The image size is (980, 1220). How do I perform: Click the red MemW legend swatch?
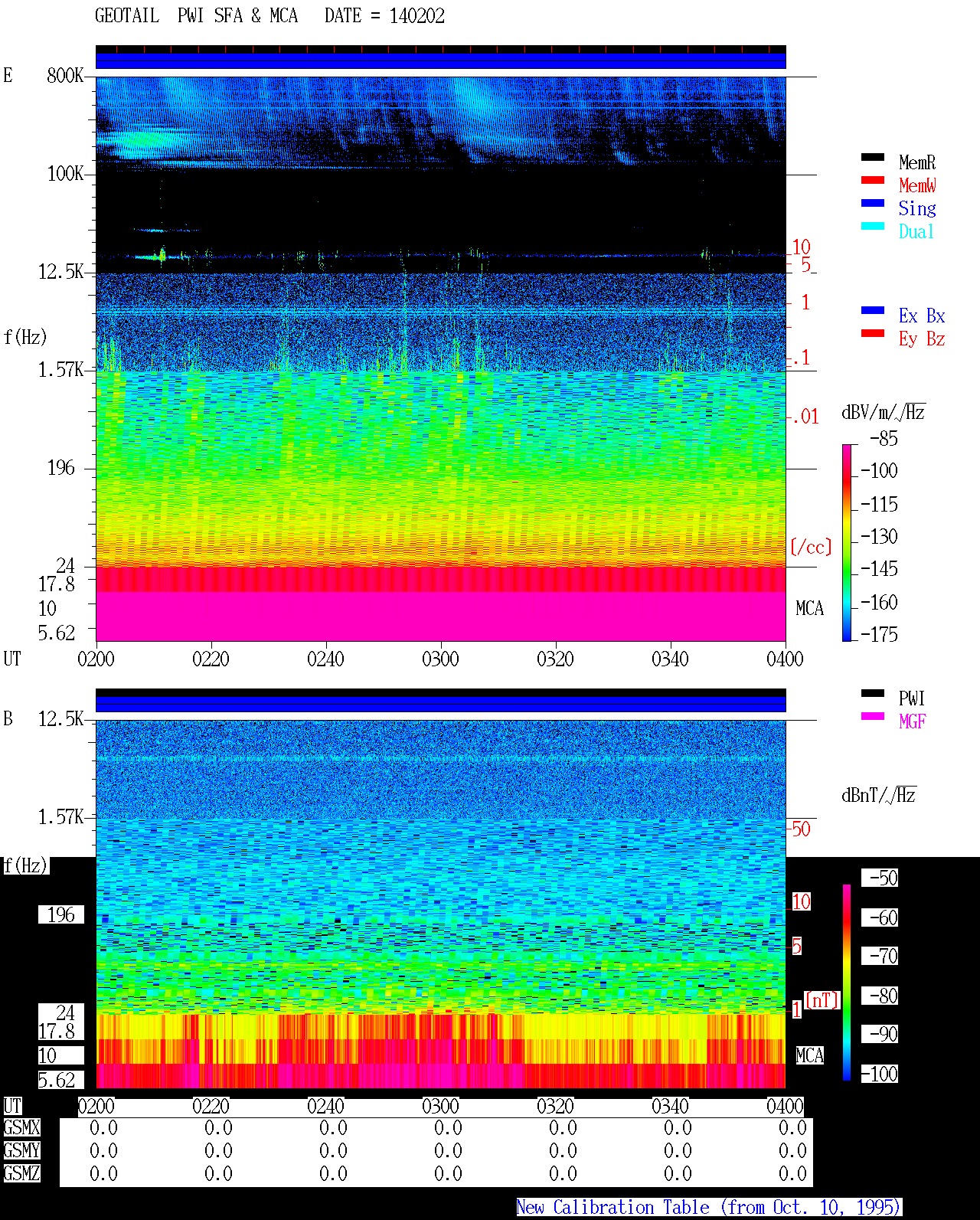pos(873,180)
